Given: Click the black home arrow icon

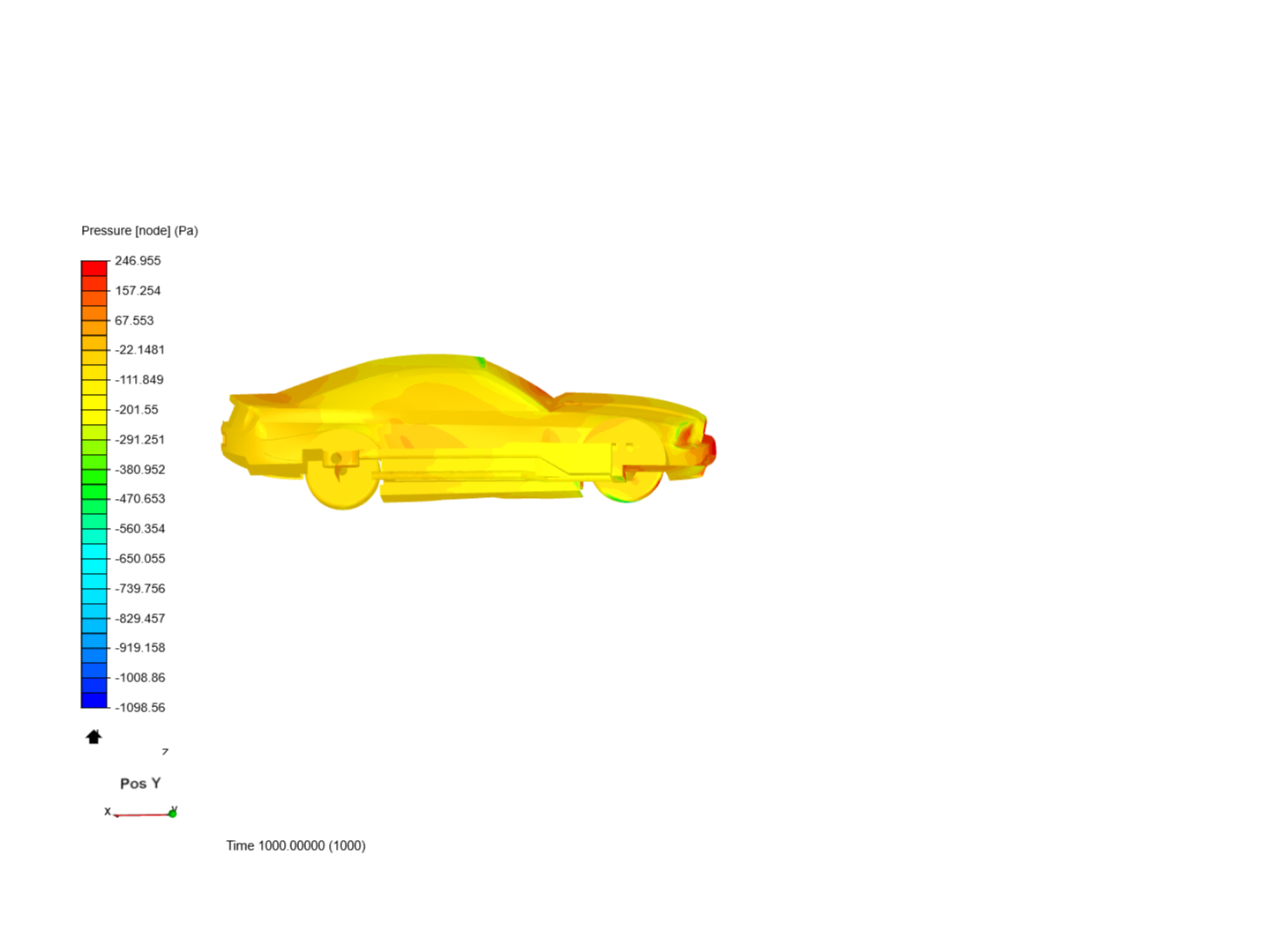Looking at the screenshot, I should point(93,737).
